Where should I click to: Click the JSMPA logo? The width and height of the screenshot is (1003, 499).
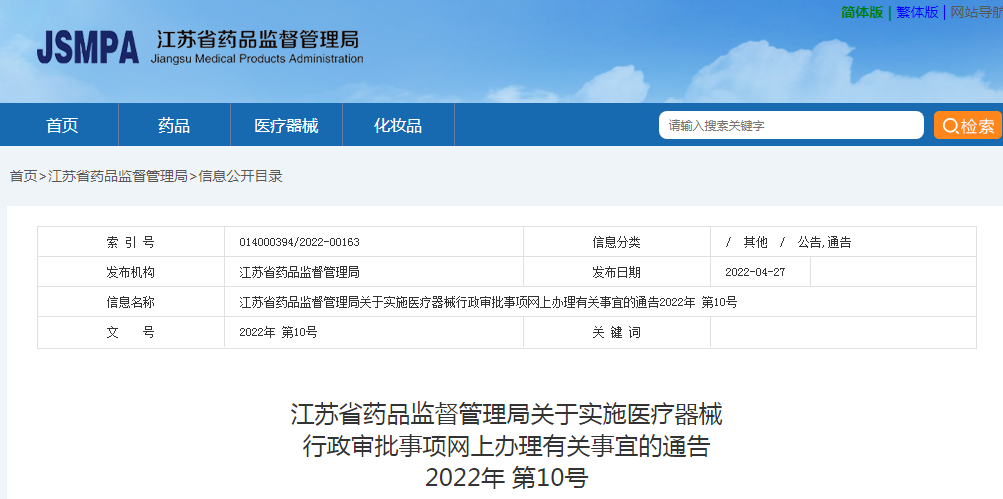pos(88,47)
